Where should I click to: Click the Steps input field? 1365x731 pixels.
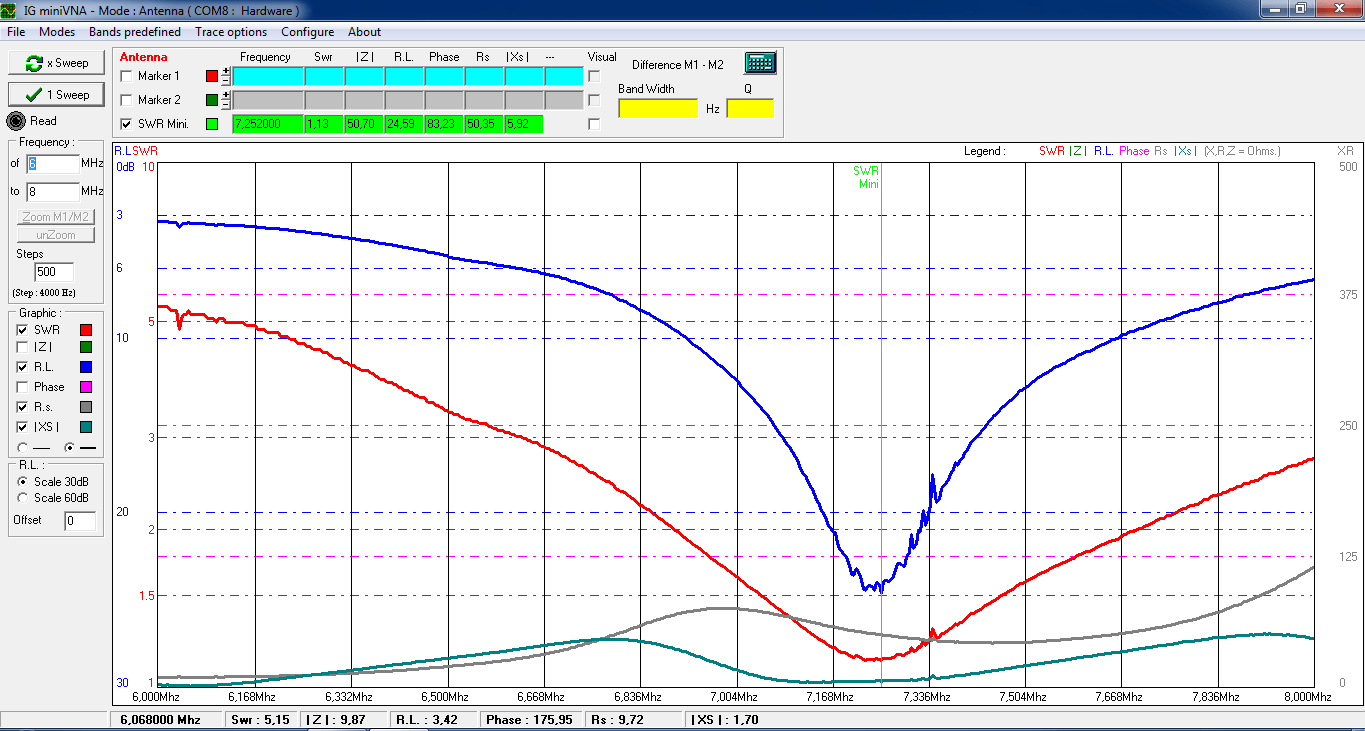point(54,272)
